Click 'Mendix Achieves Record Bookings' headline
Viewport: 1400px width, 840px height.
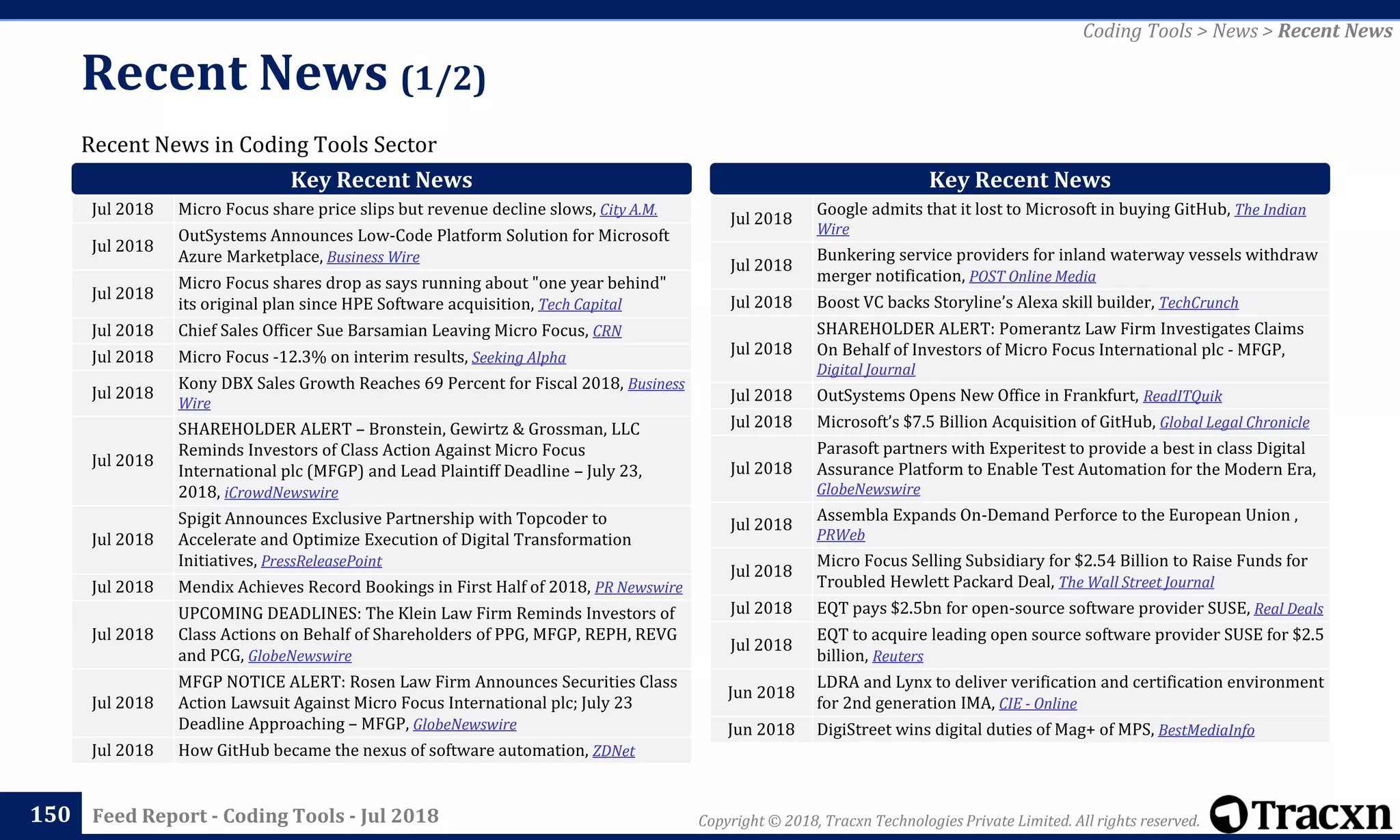coord(383,588)
